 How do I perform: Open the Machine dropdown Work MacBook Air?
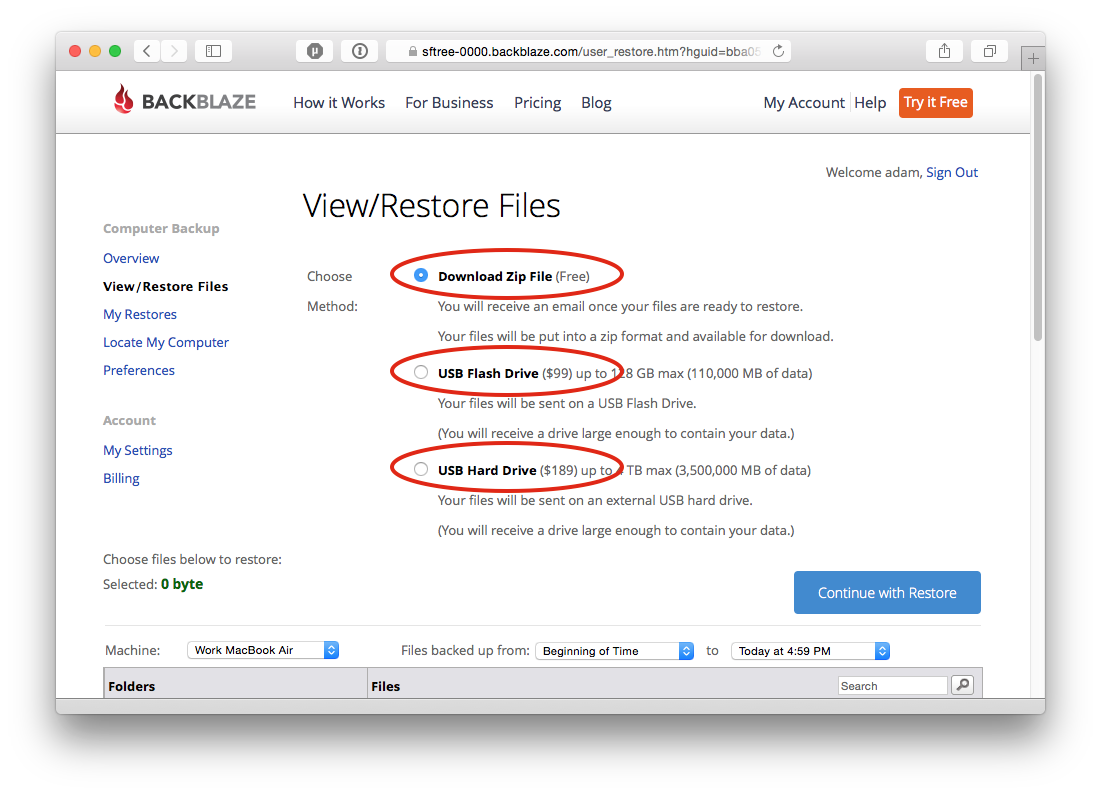tap(263, 650)
